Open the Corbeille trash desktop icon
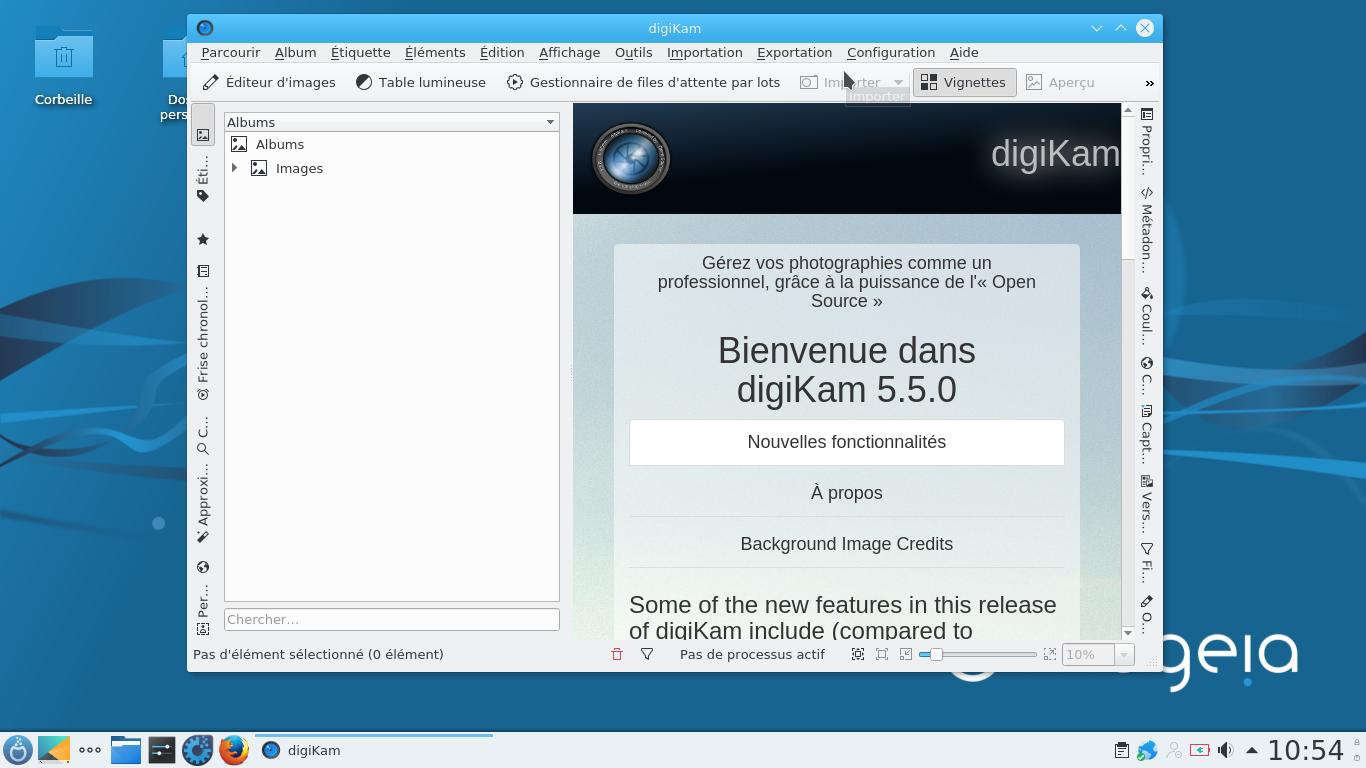This screenshot has height=768, width=1366. 63,65
